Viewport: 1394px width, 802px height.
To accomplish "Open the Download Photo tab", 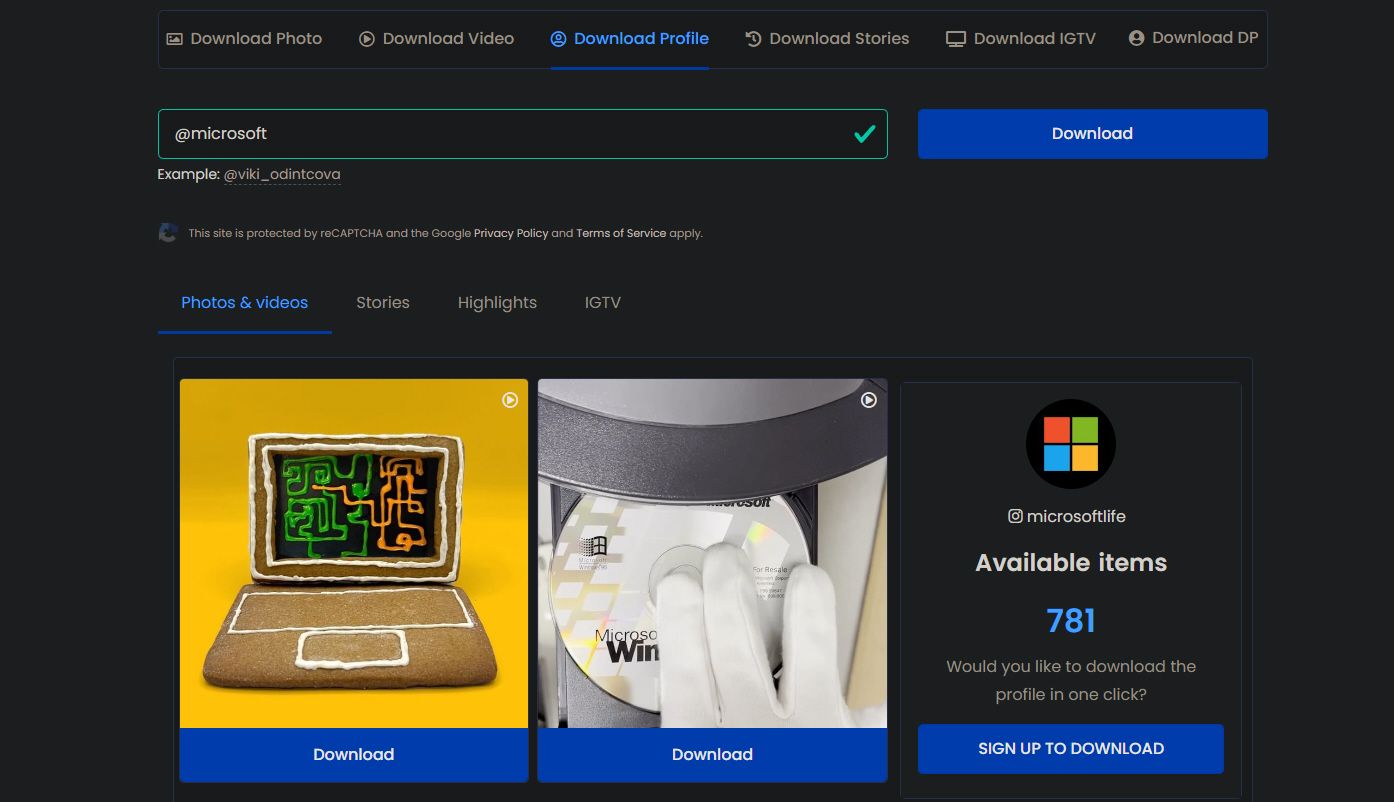I will click(244, 39).
